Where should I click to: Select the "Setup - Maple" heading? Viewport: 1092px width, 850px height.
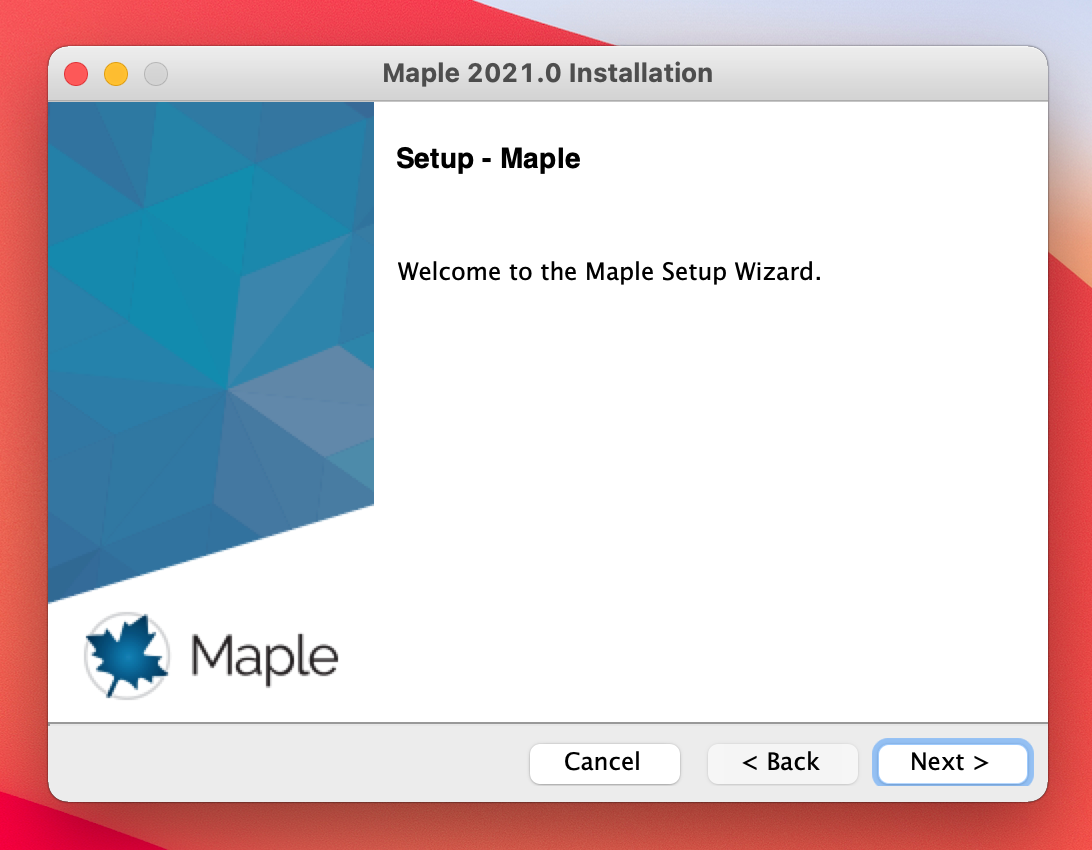point(488,159)
